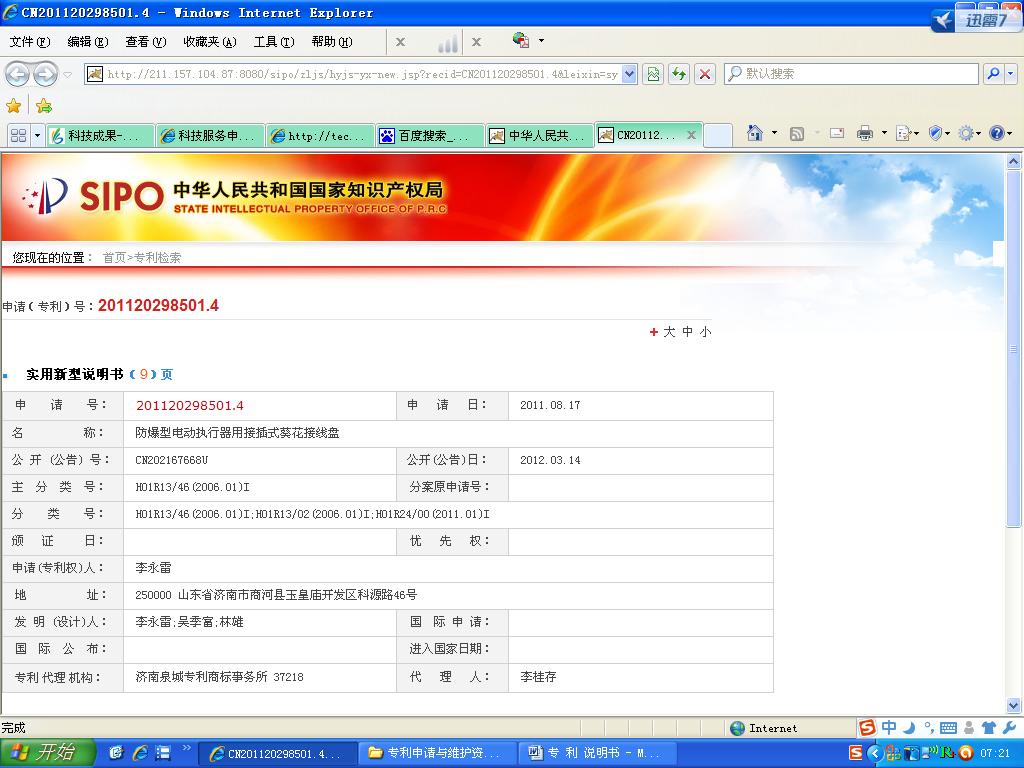This screenshot has height=768, width=1024.
Task: Click the Print toolbar icon
Action: coord(865,134)
